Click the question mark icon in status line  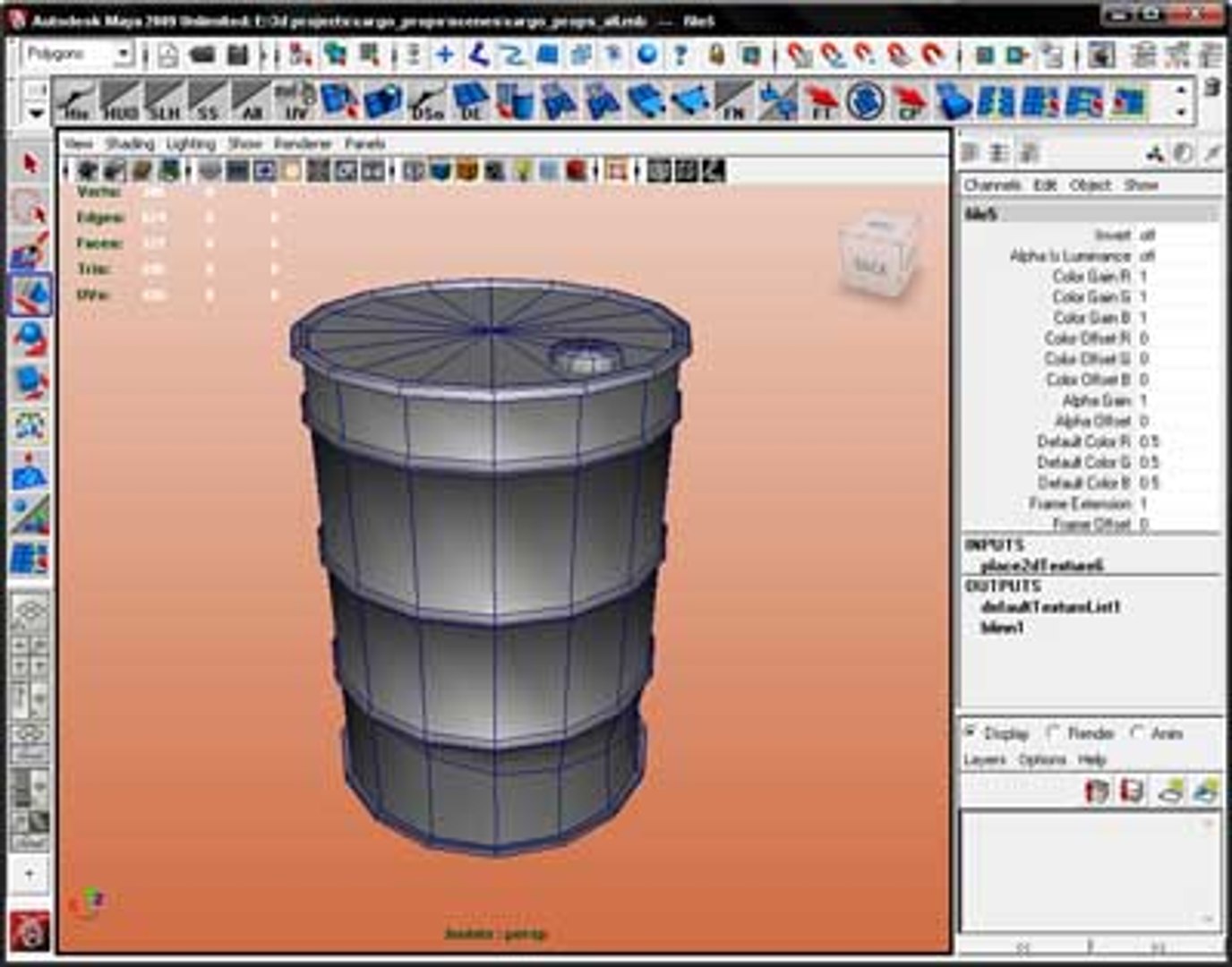[x=680, y=56]
